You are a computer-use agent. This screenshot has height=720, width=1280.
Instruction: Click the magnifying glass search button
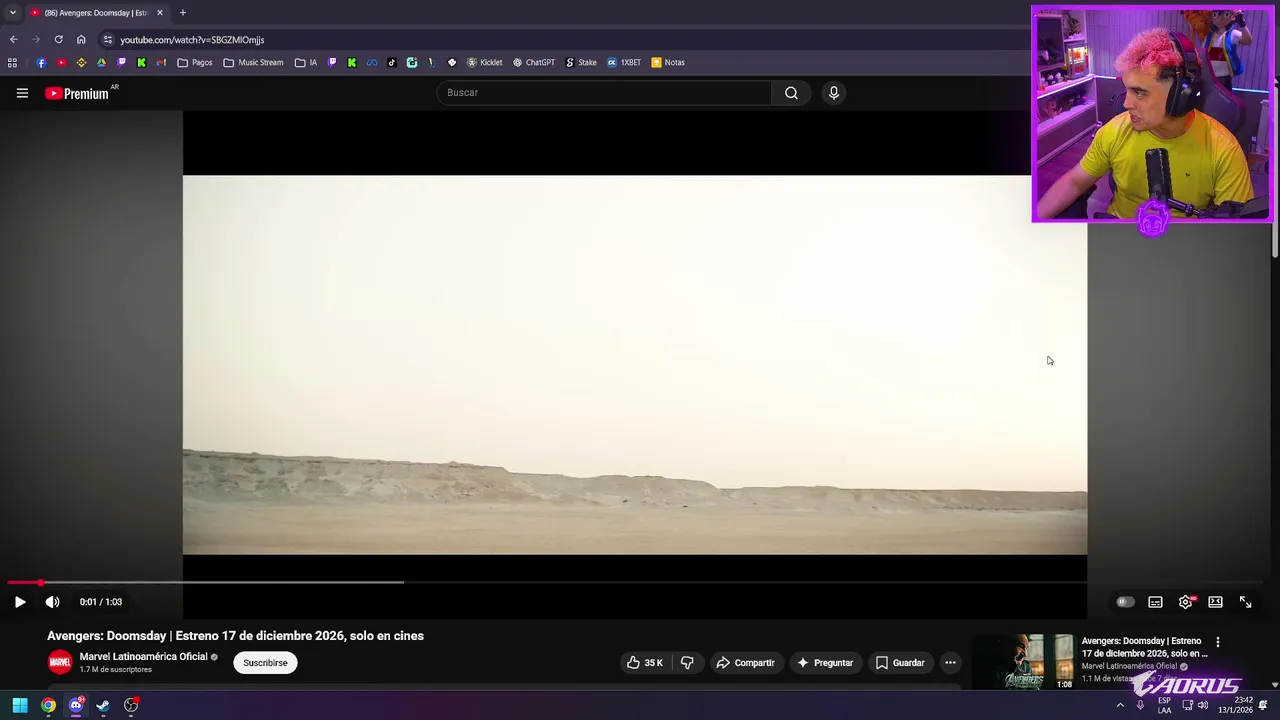pyautogui.click(x=791, y=93)
